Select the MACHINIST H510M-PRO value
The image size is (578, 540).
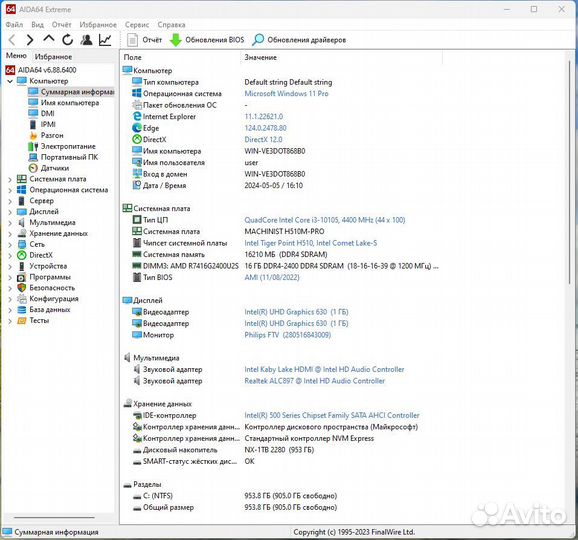coord(284,231)
